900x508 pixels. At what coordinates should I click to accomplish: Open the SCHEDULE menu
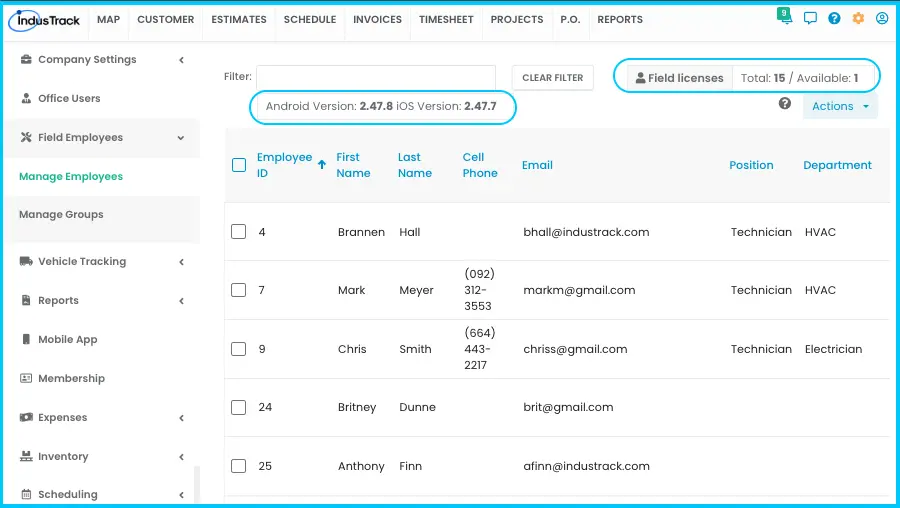point(310,20)
